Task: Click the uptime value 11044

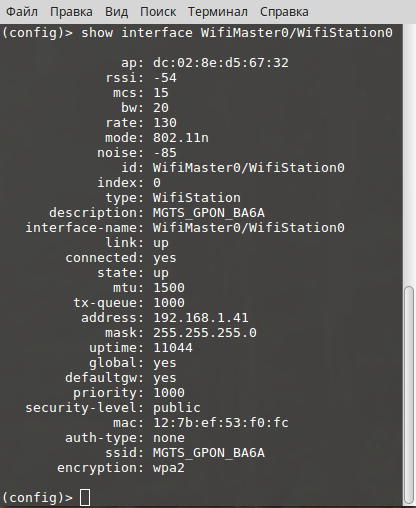Action: [173, 347]
